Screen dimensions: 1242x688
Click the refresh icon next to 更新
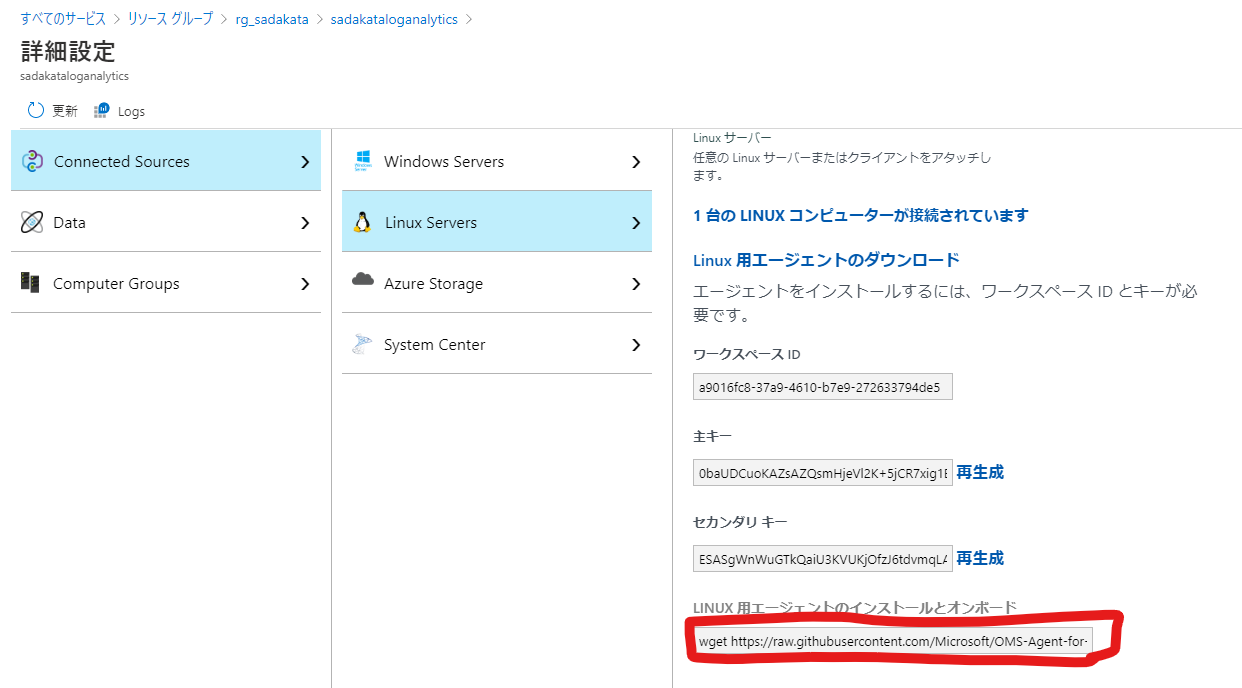click(36, 110)
